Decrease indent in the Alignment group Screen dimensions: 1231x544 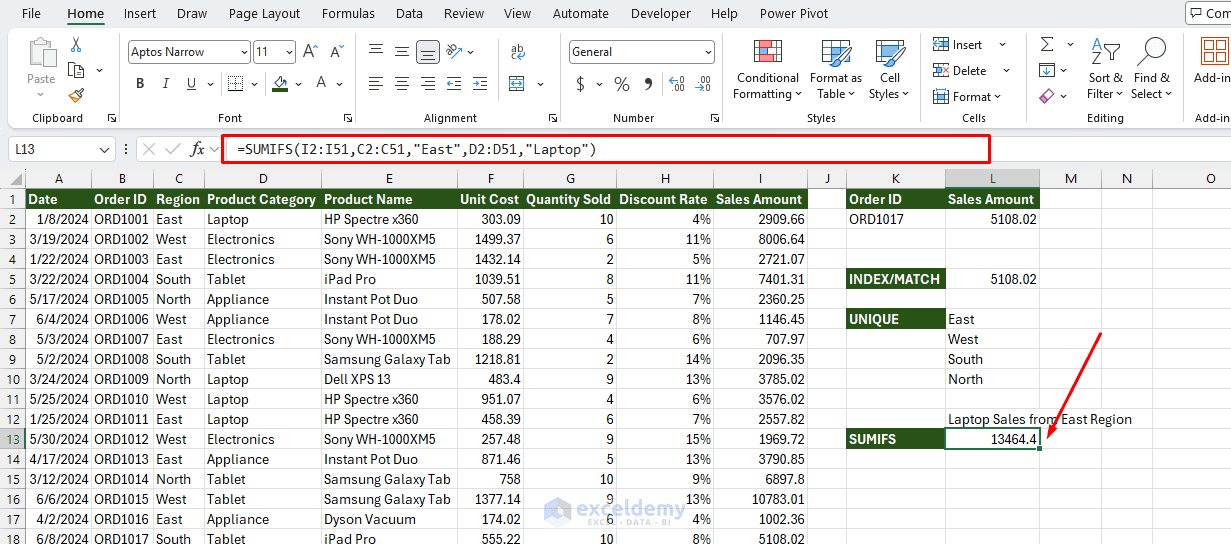[456, 84]
